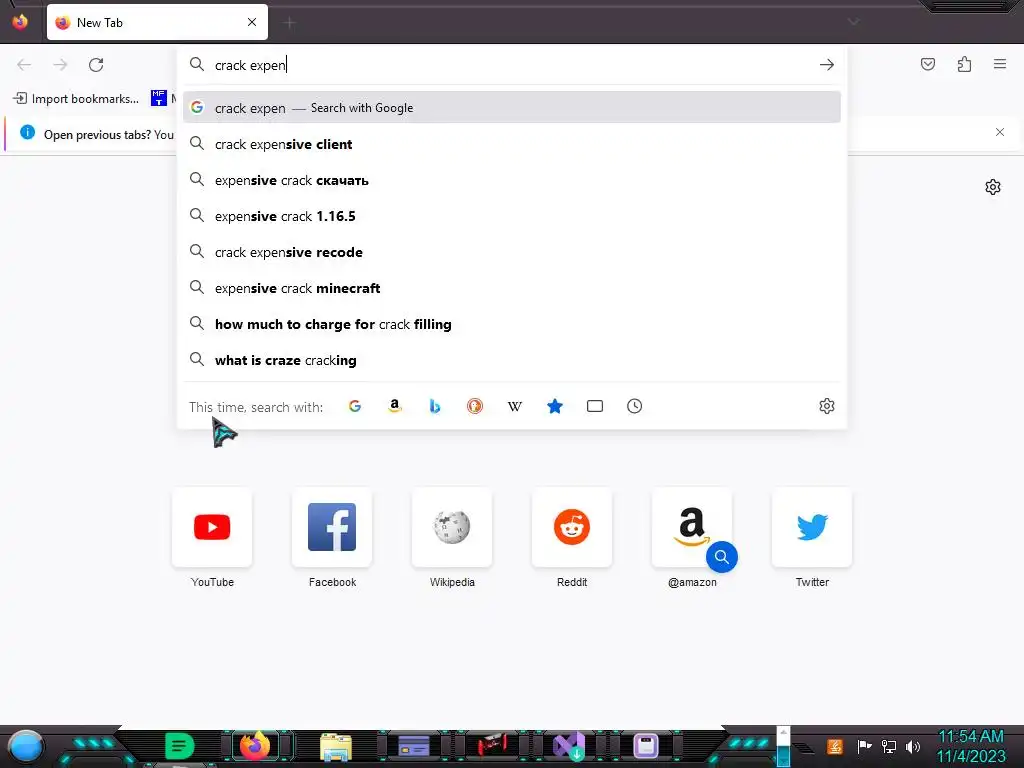This screenshot has height=768, width=1024.
Task: Choose 'crack expen — Search with Google' result
Action: 511,108
